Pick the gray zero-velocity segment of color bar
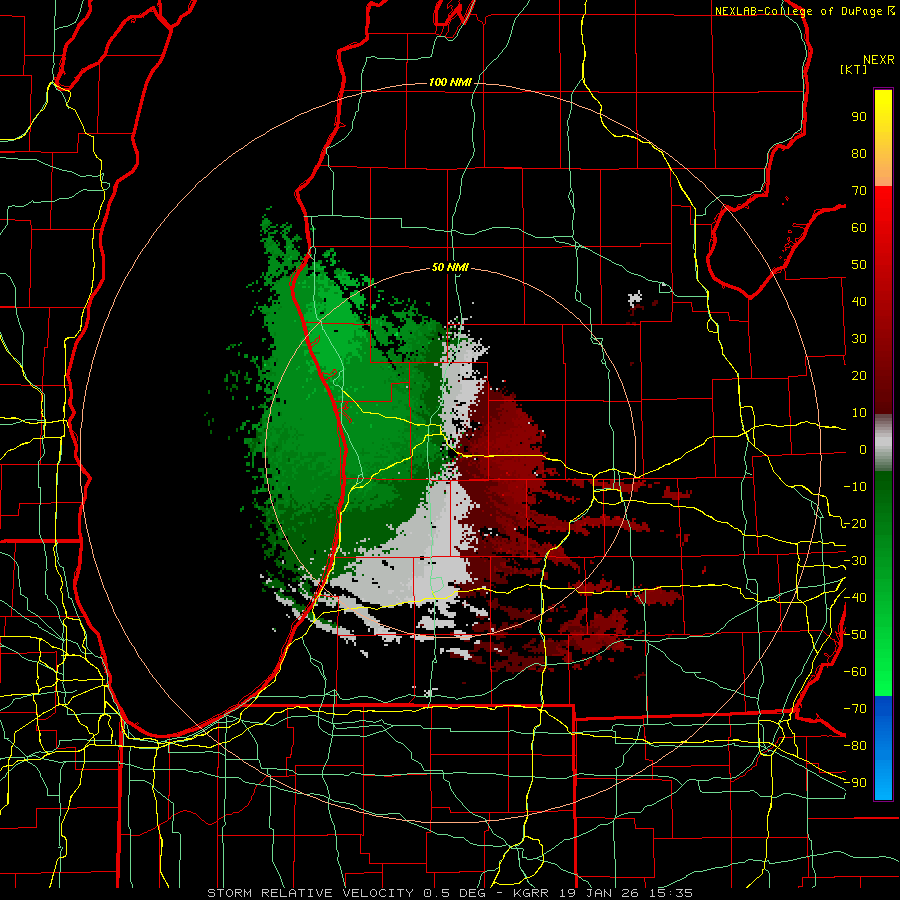Image resolution: width=900 pixels, height=900 pixels. coord(883,443)
